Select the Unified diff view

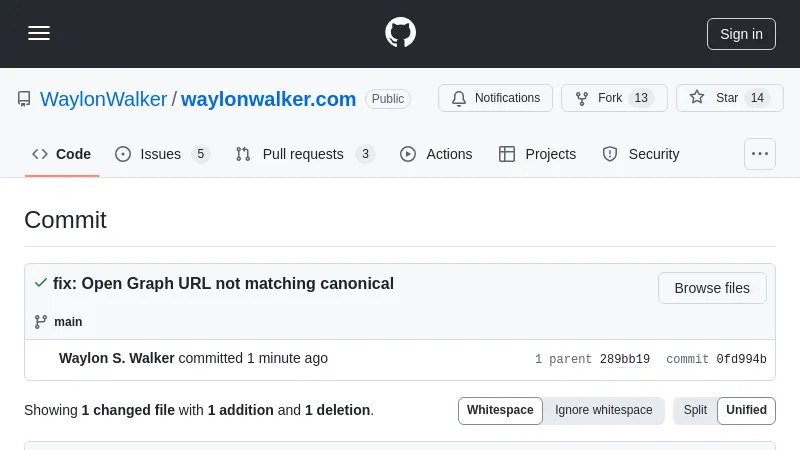[746, 410]
